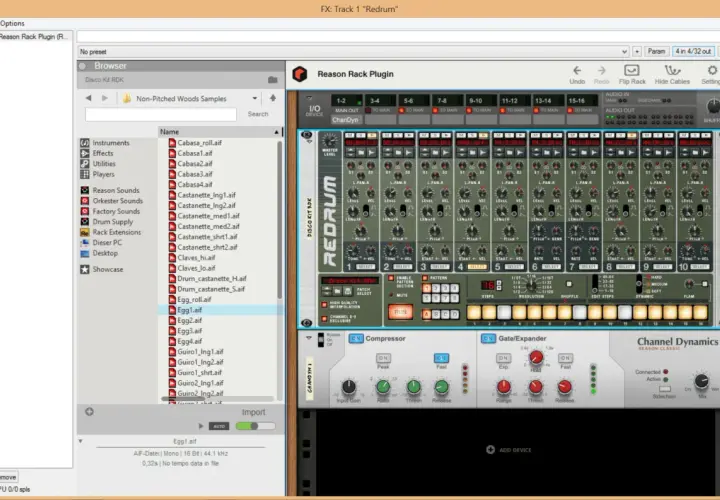Collapse the Channel Dynamics device

pyautogui.click(x=309, y=338)
